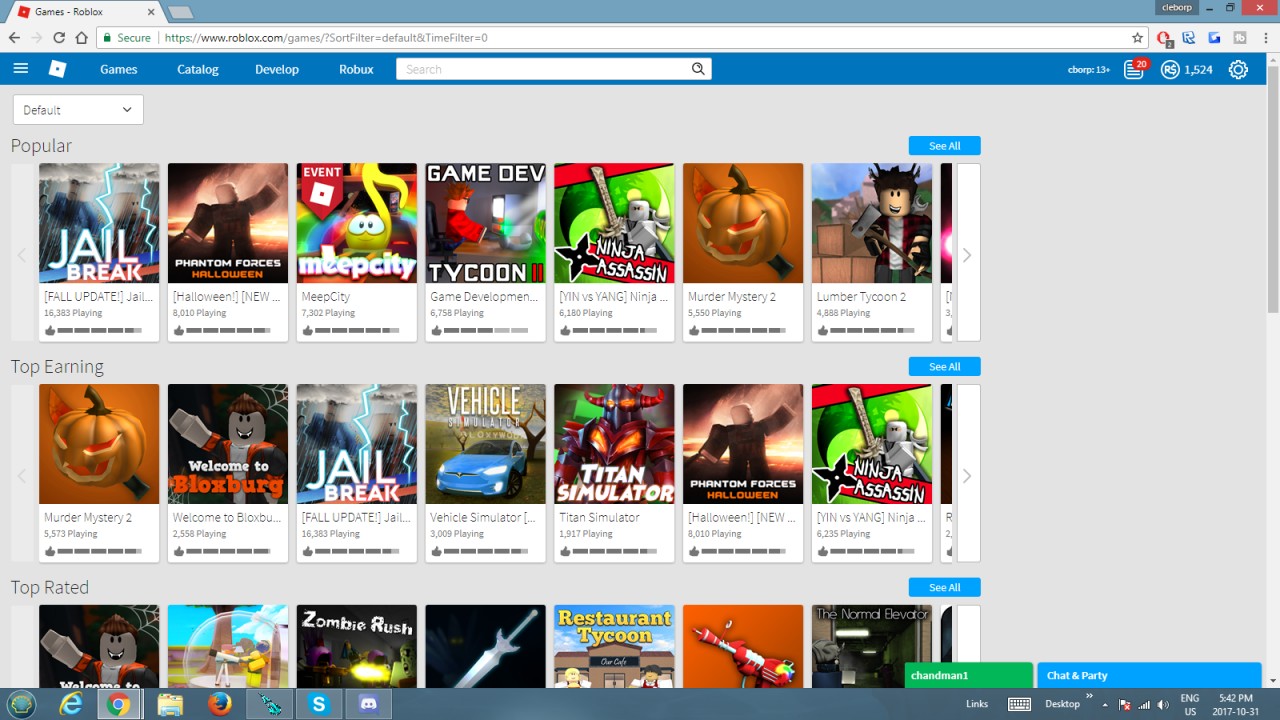Open the Windows Start menu
This screenshot has height=720, width=1280.
[x=21, y=704]
